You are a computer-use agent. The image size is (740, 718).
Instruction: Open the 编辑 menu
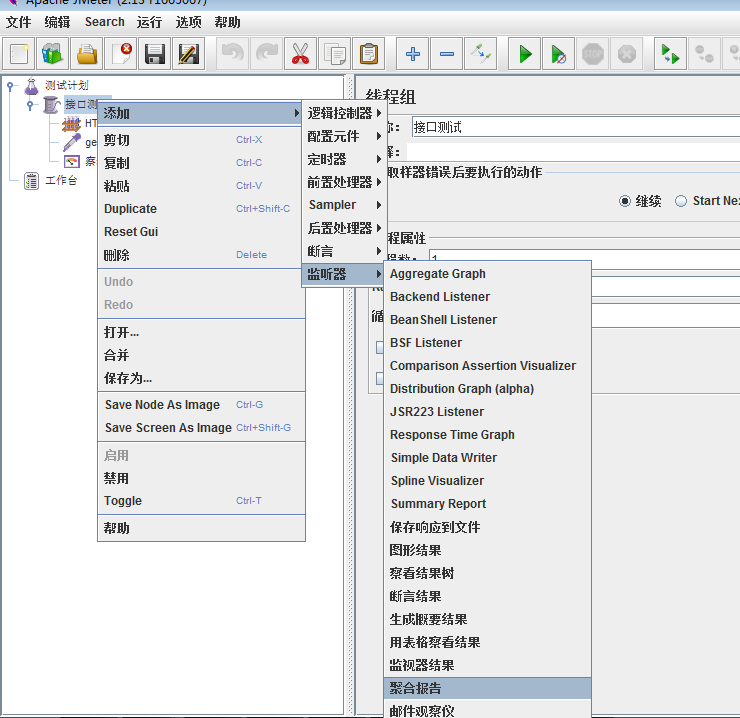(57, 22)
